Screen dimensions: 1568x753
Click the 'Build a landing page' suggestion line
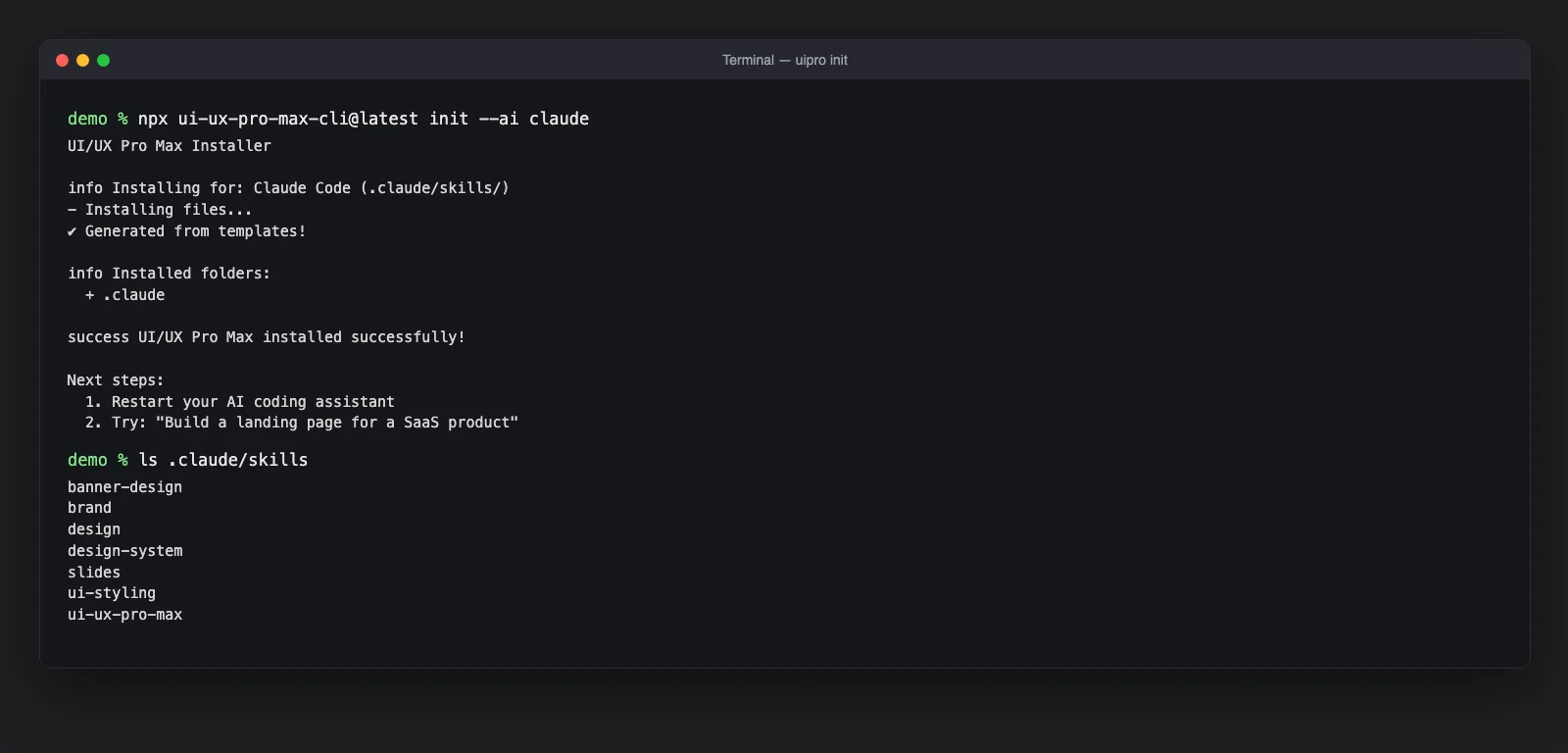click(x=302, y=423)
